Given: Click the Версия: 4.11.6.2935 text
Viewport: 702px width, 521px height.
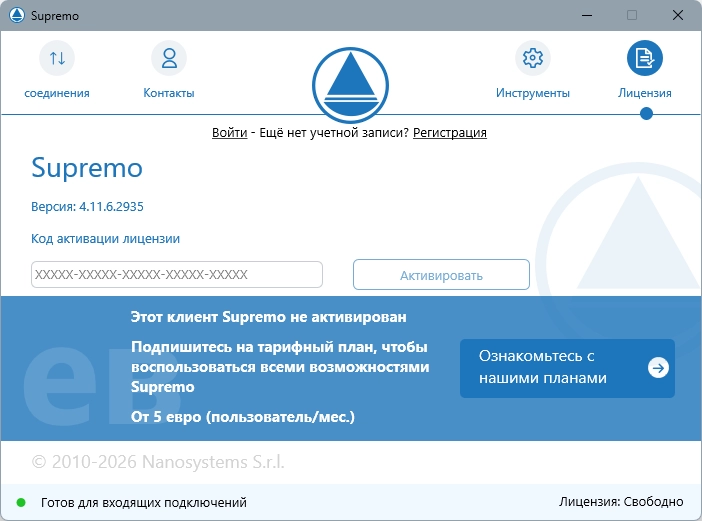Looking at the screenshot, I should tap(87, 206).
